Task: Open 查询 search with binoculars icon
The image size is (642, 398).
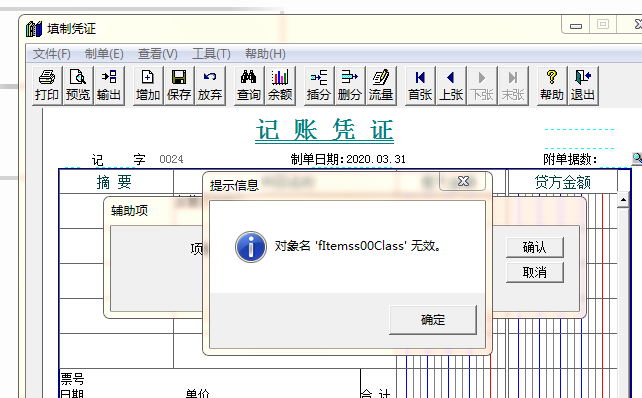Action: (249, 86)
